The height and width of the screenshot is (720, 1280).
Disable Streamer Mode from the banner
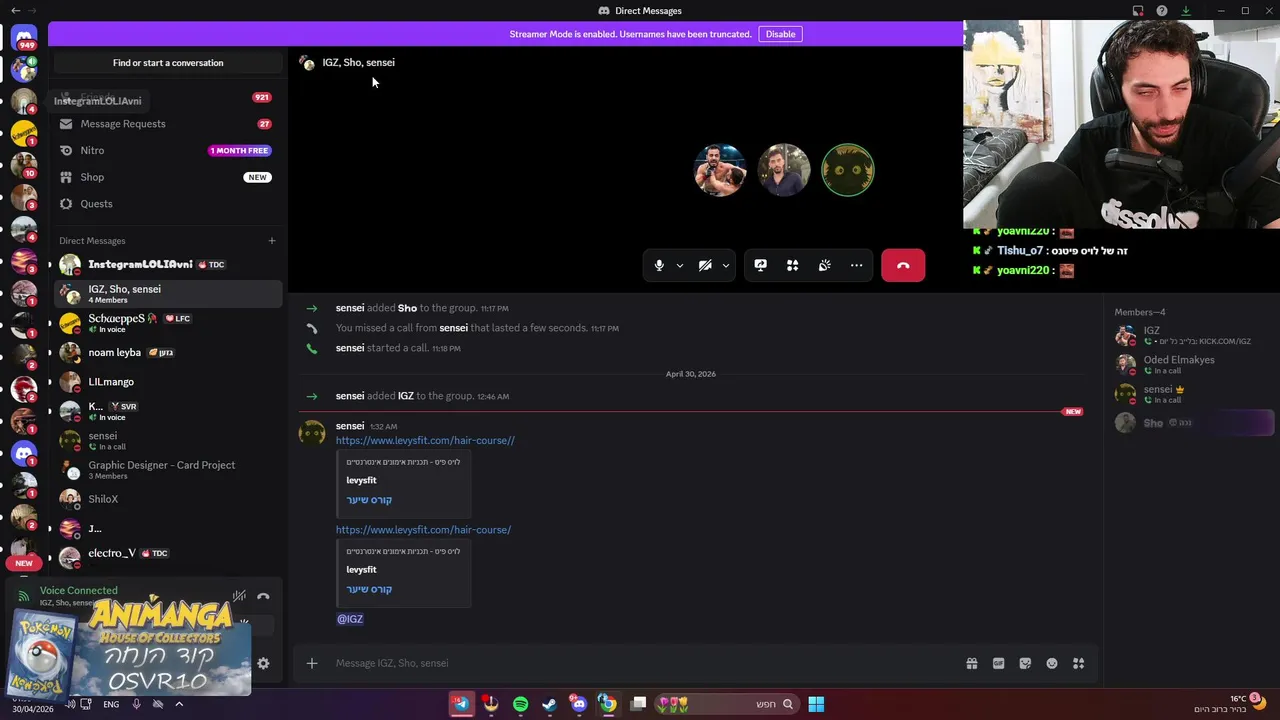pyautogui.click(x=780, y=34)
